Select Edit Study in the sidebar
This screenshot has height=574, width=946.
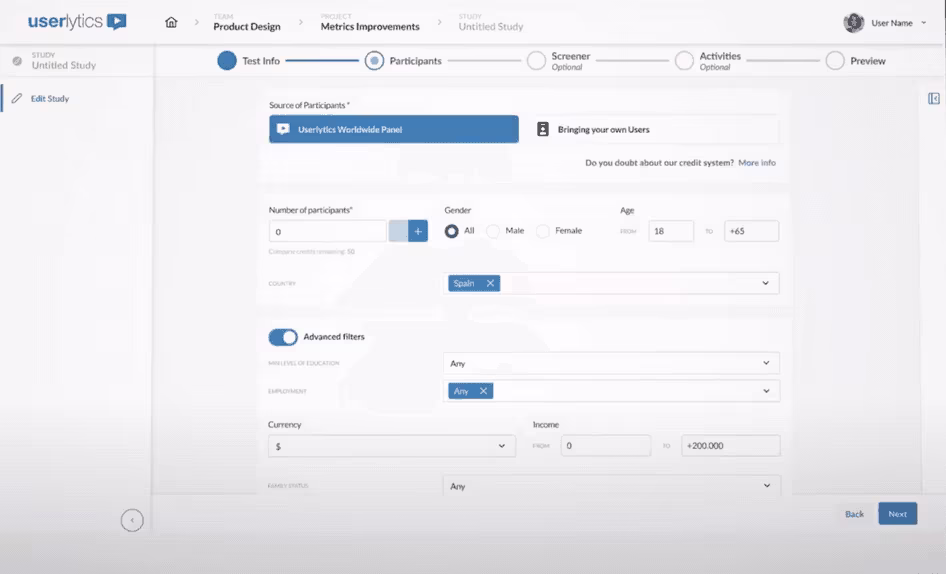[x=49, y=98]
